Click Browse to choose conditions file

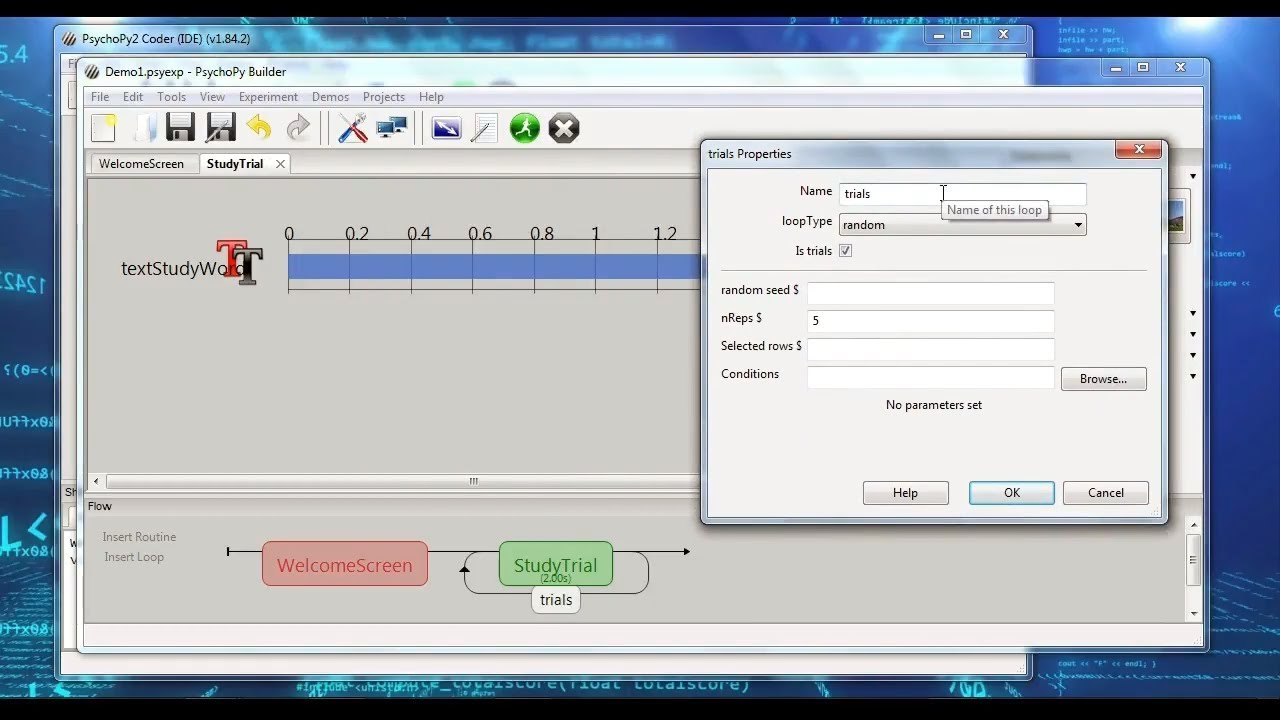[x=1103, y=379]
